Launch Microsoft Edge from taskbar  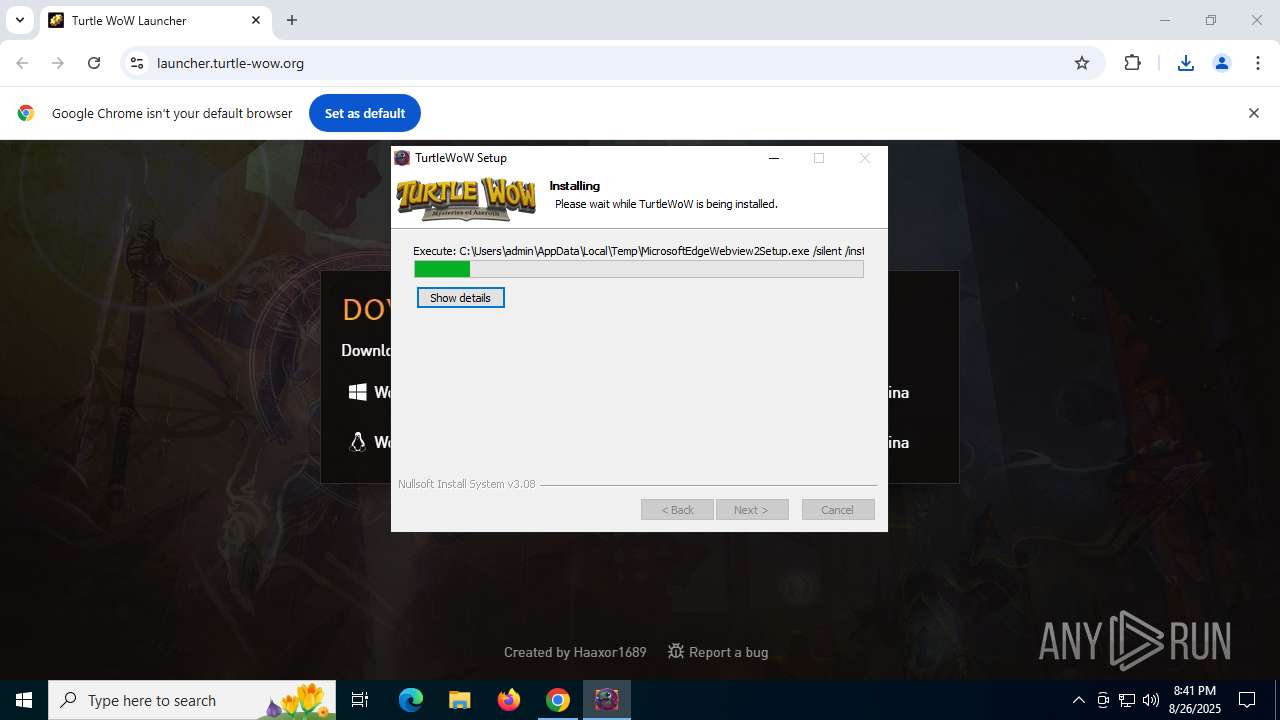click(411, 700)
